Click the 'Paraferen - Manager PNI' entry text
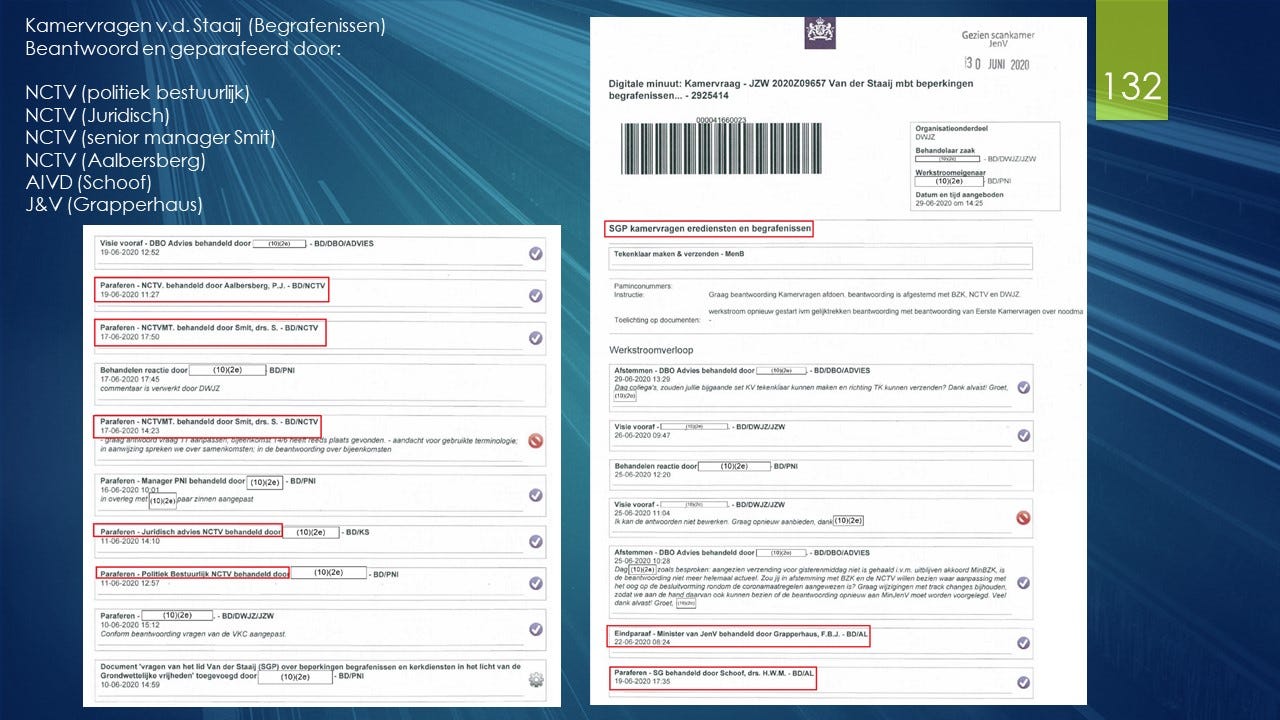This screenshot has height=720, width=1280. 208,482
